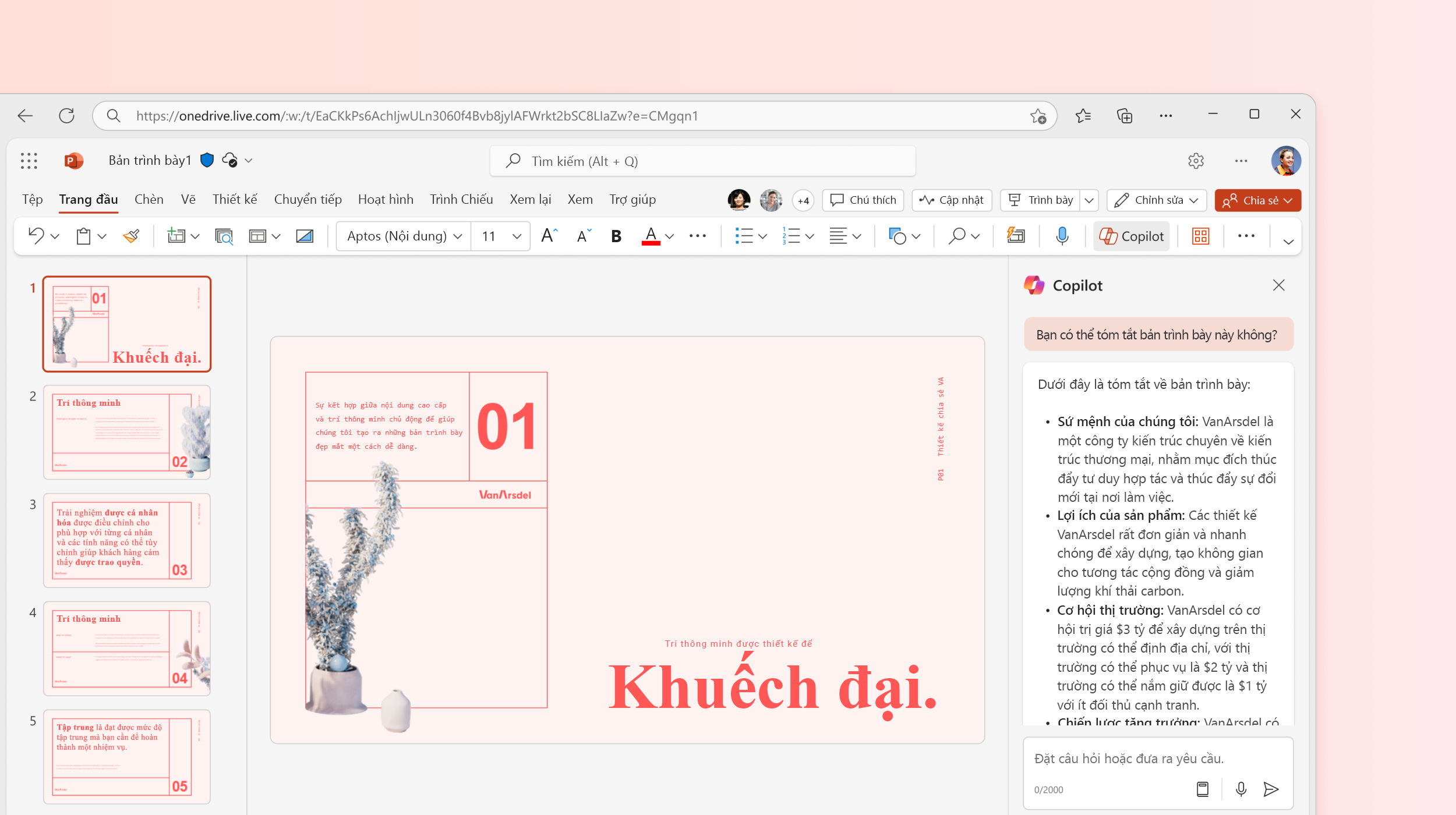Click Chú thích button in toolbar
The height and width of the screenshot is (815, 1456).
coord(862,199)
